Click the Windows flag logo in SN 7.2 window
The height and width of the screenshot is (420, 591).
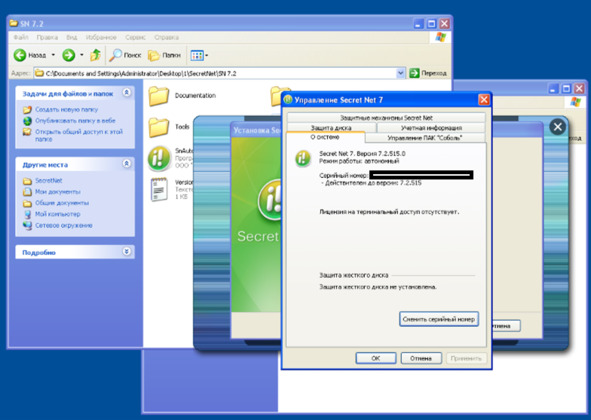pos(440,37)
